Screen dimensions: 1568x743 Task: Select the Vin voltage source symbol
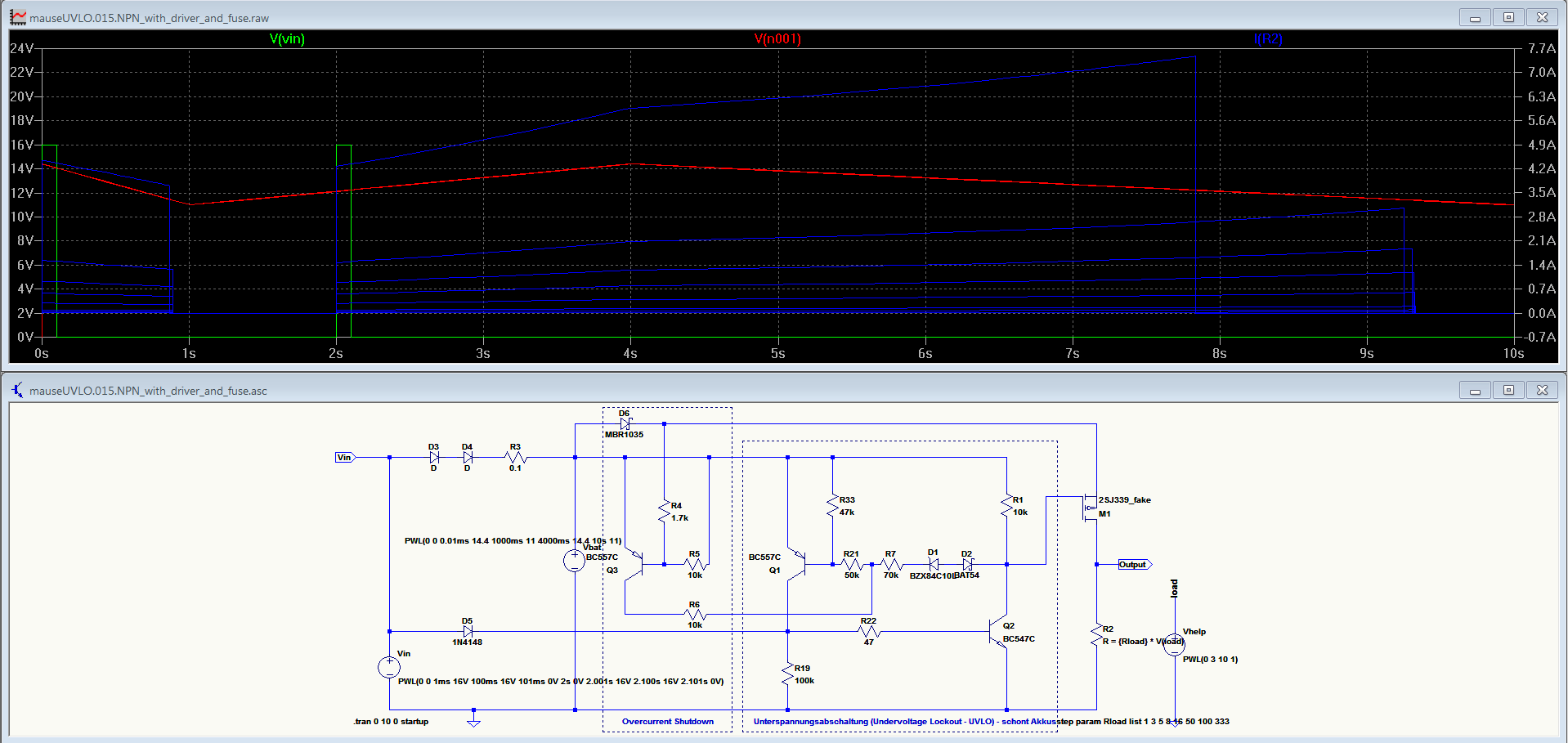pos(389,667)
